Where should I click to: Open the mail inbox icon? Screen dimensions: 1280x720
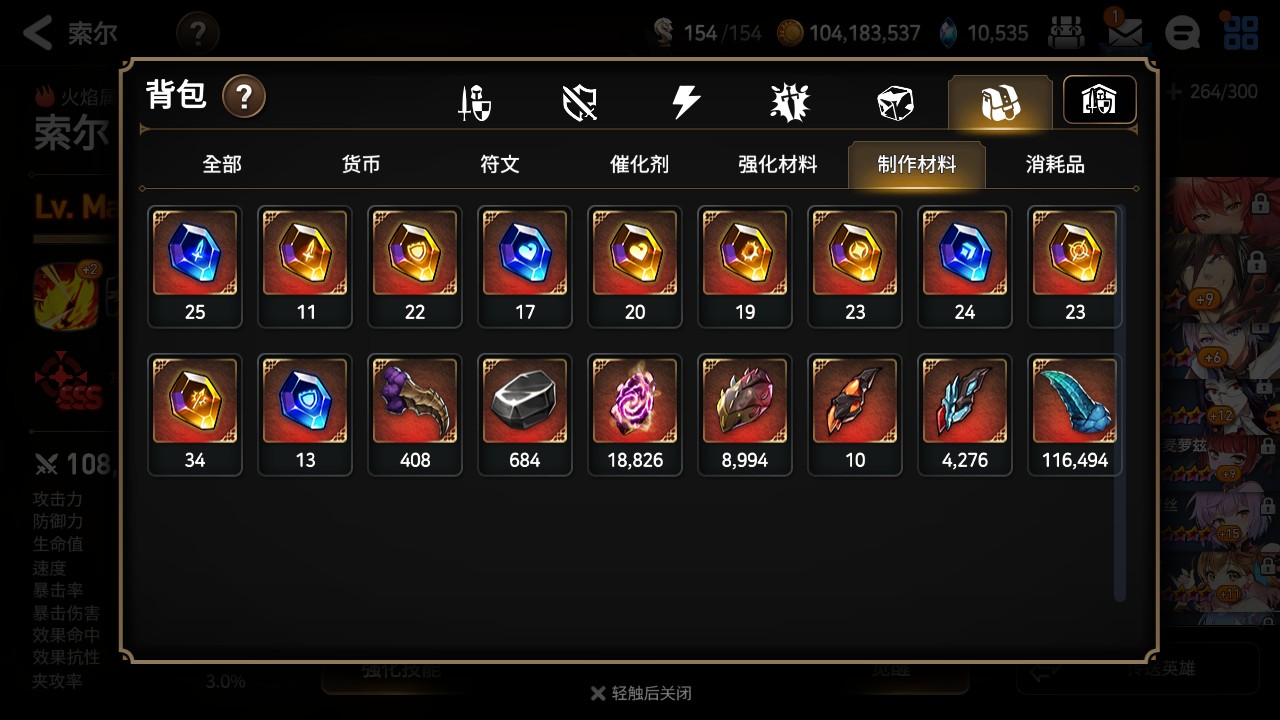point(1125,33)
